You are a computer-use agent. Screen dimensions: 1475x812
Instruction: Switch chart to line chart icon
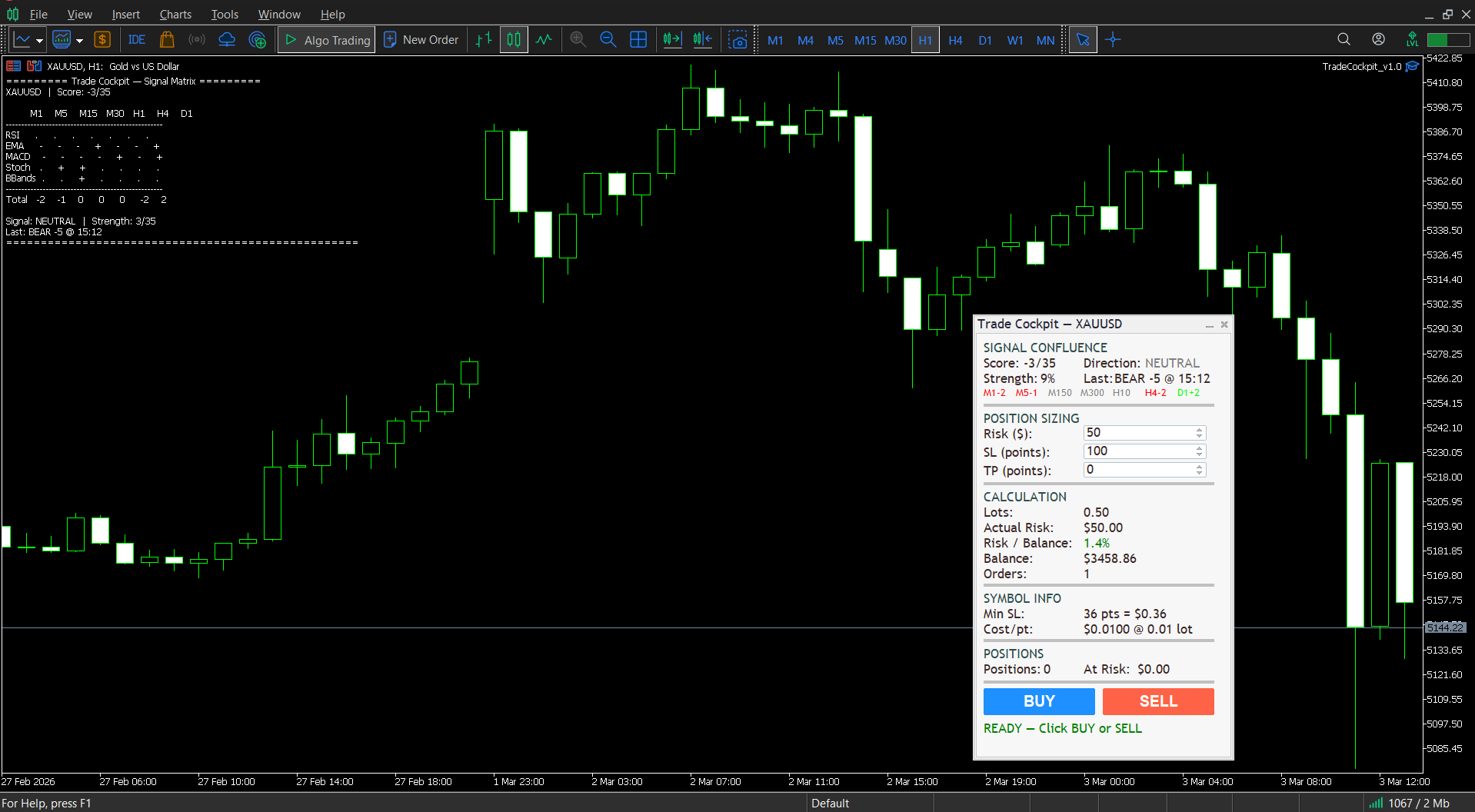pos(544,40)
